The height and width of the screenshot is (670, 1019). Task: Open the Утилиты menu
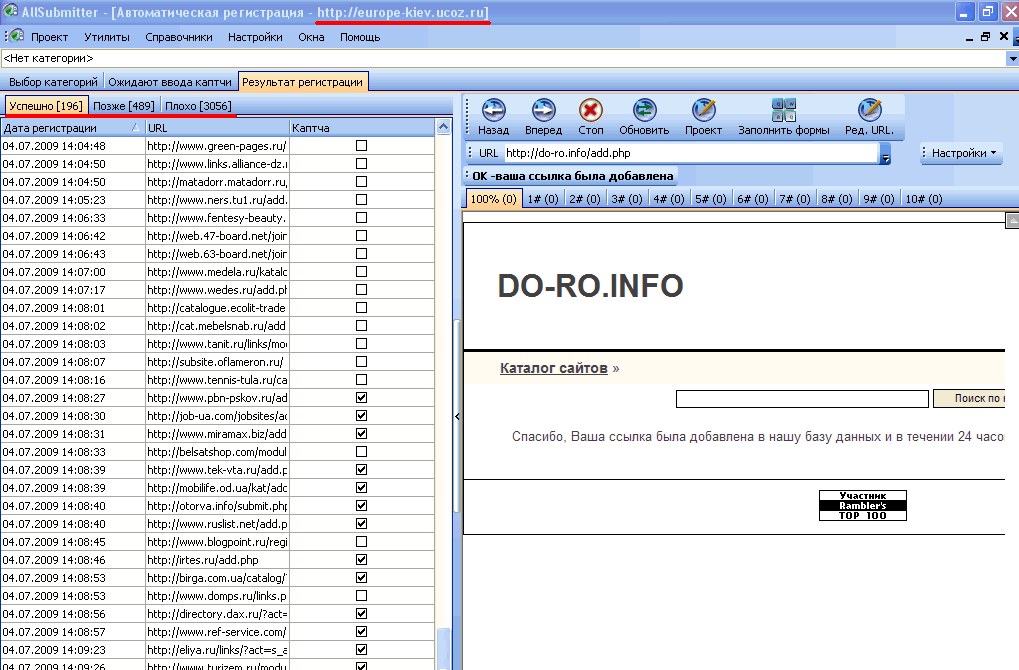(106, 37)
